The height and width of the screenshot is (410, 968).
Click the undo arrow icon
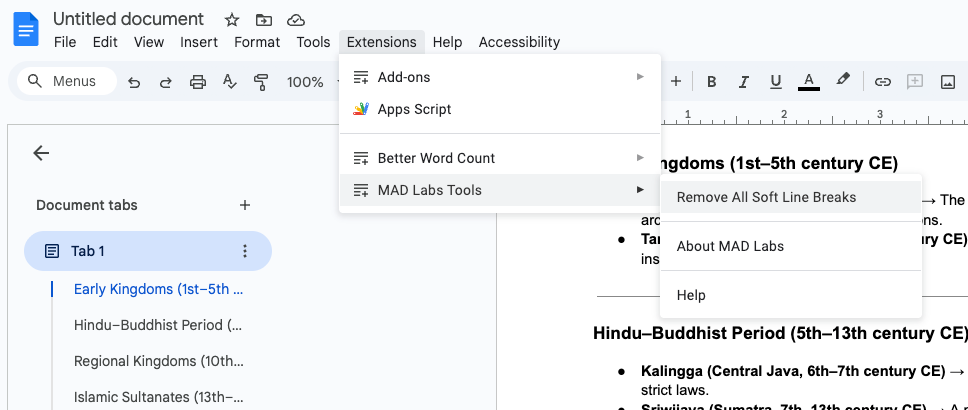point(134,82)
